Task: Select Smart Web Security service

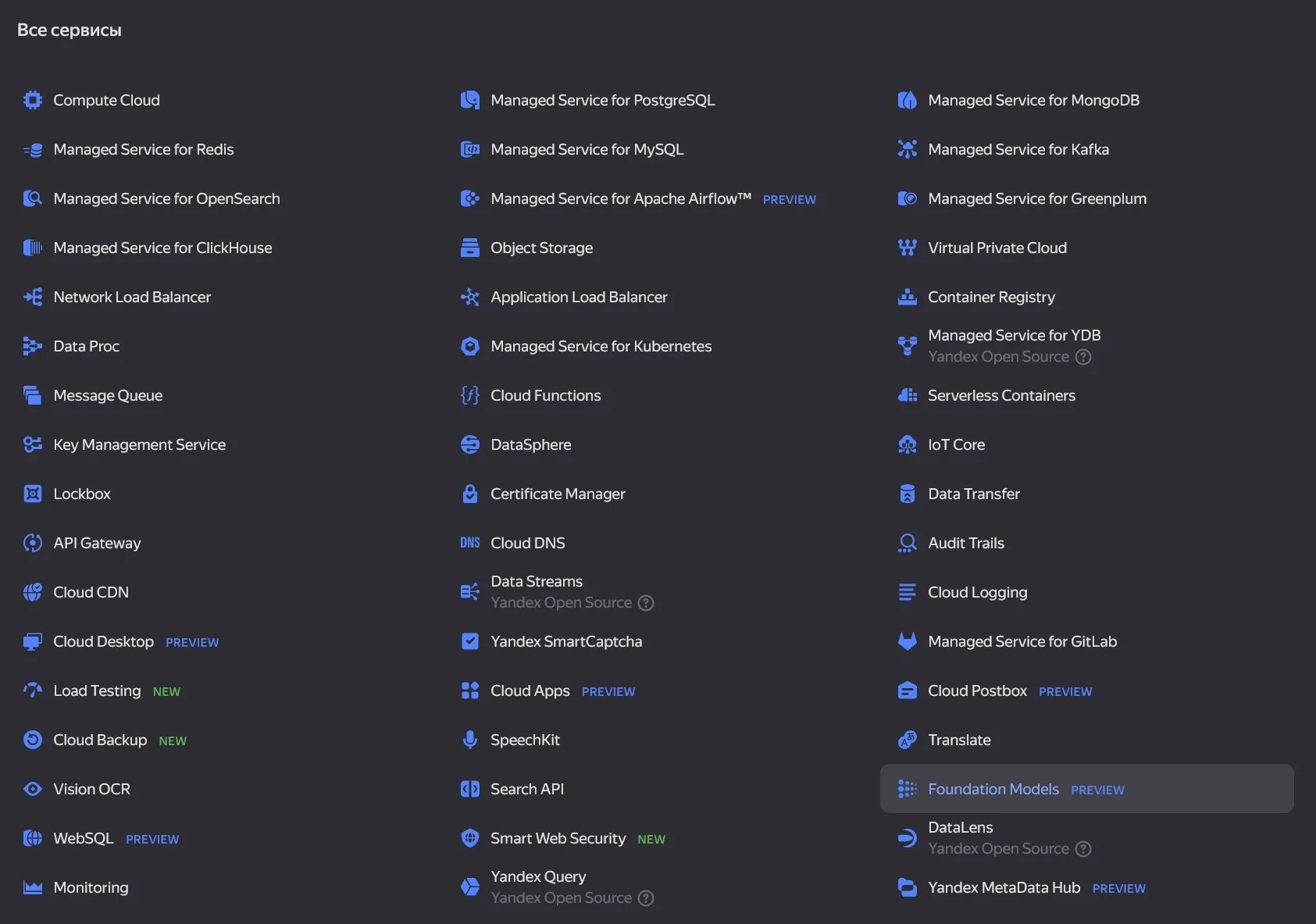Action: click(x=558, y=838)
